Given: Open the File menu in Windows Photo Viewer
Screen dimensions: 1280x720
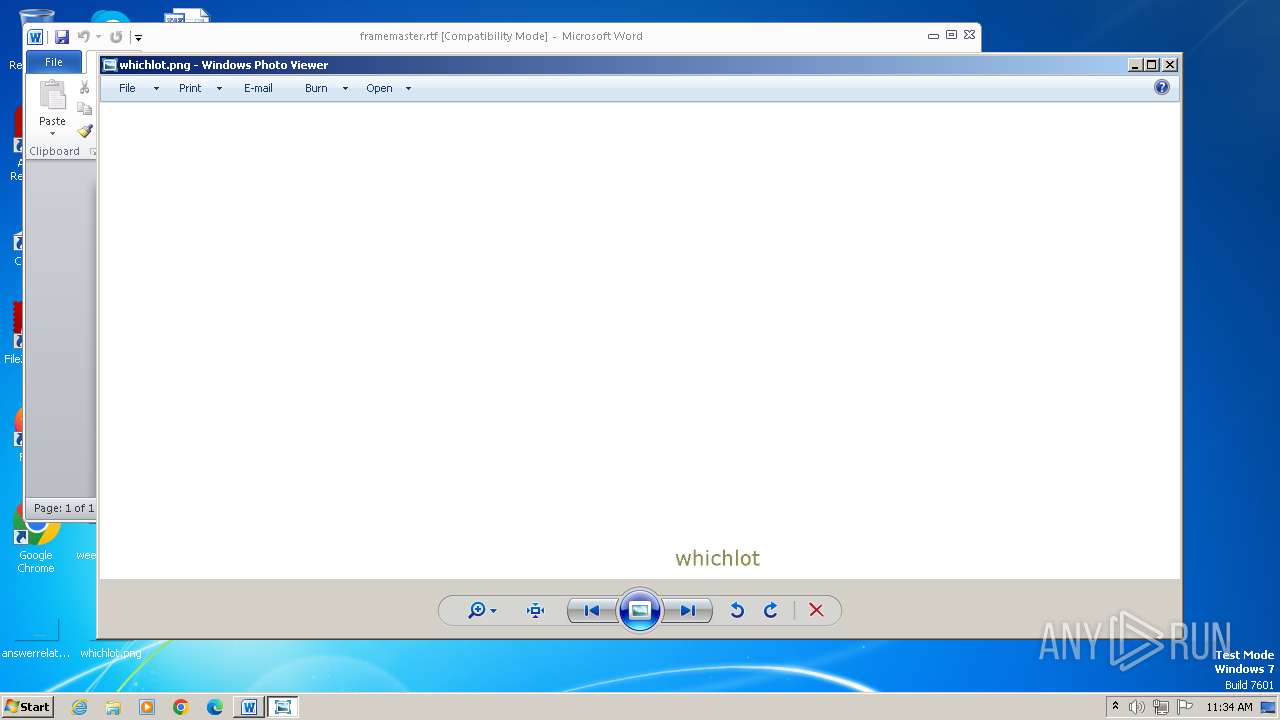Looking at the screenshot, I should pos(127,88).
